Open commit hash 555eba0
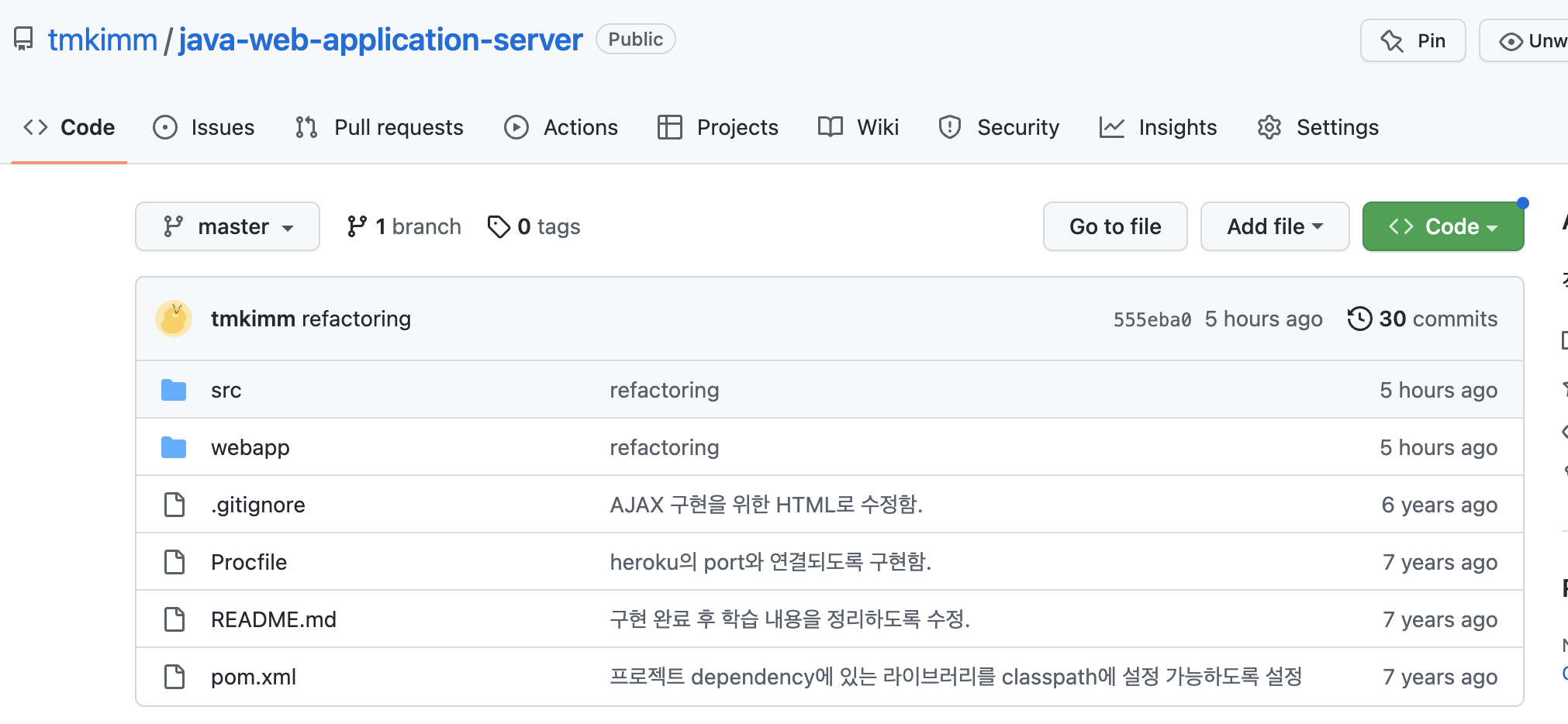 coord(1152,319)
